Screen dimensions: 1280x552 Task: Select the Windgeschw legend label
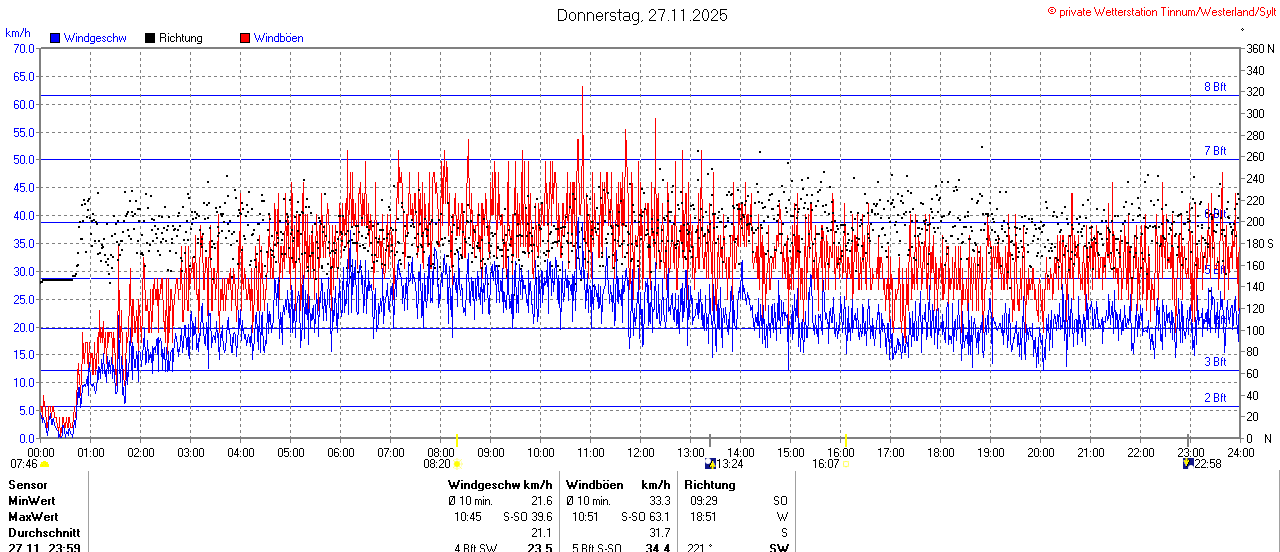tap(95, 38)
